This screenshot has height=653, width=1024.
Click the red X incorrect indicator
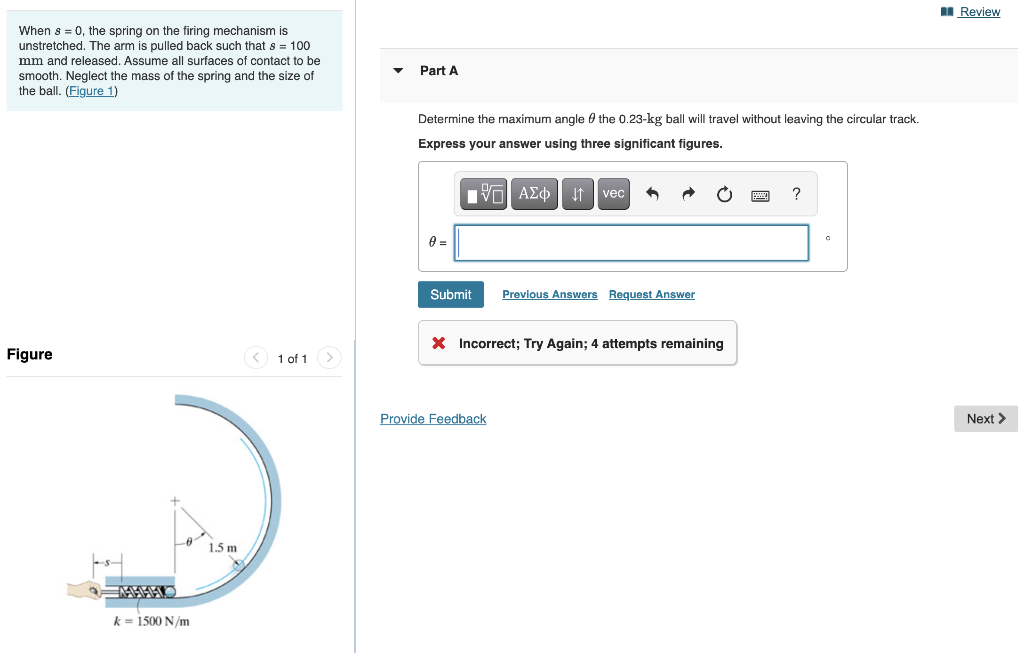pyautogui.click(x=437, y=343)
